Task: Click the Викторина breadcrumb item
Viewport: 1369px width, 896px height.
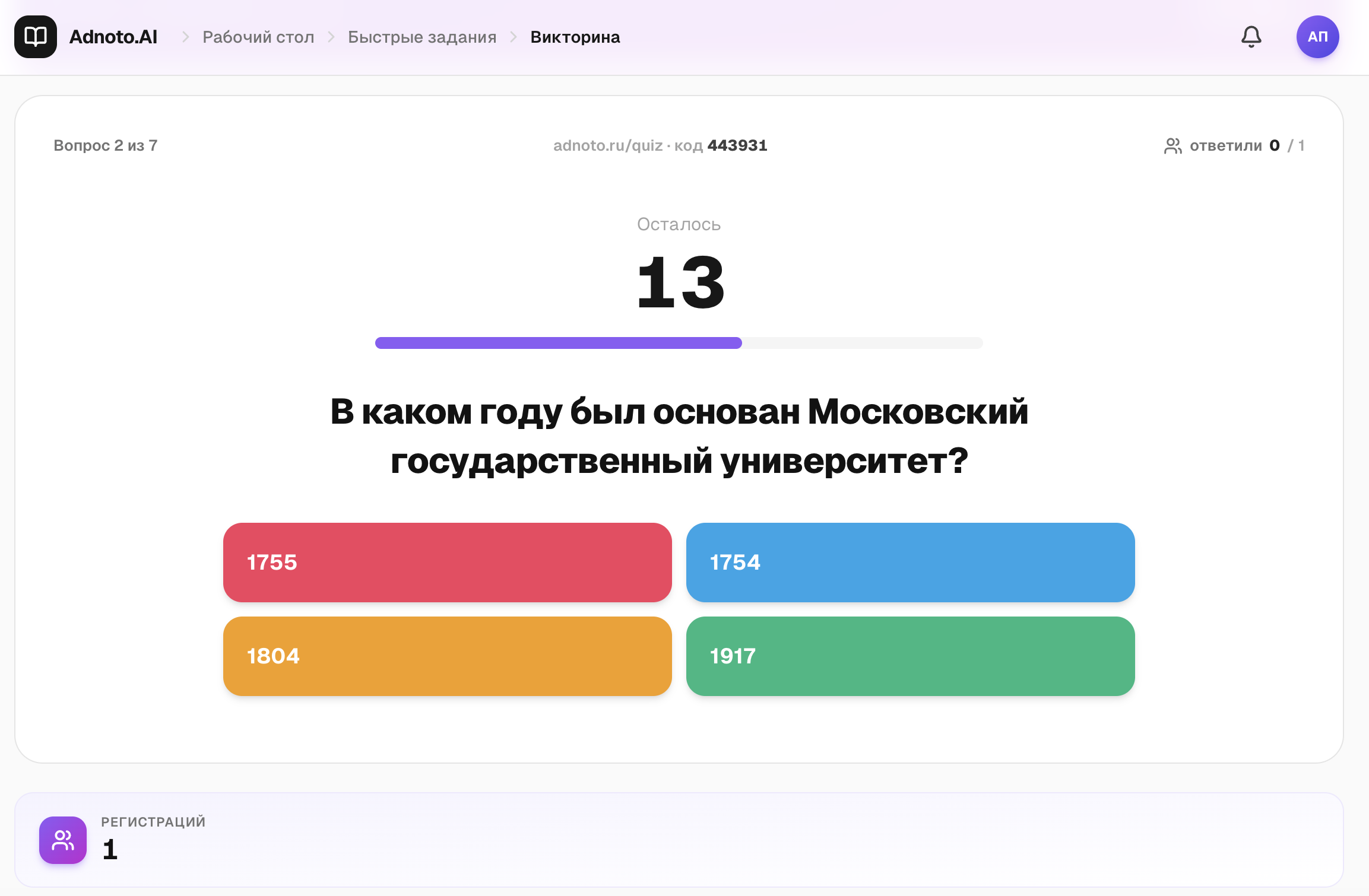Action: [x=575, y=37]
